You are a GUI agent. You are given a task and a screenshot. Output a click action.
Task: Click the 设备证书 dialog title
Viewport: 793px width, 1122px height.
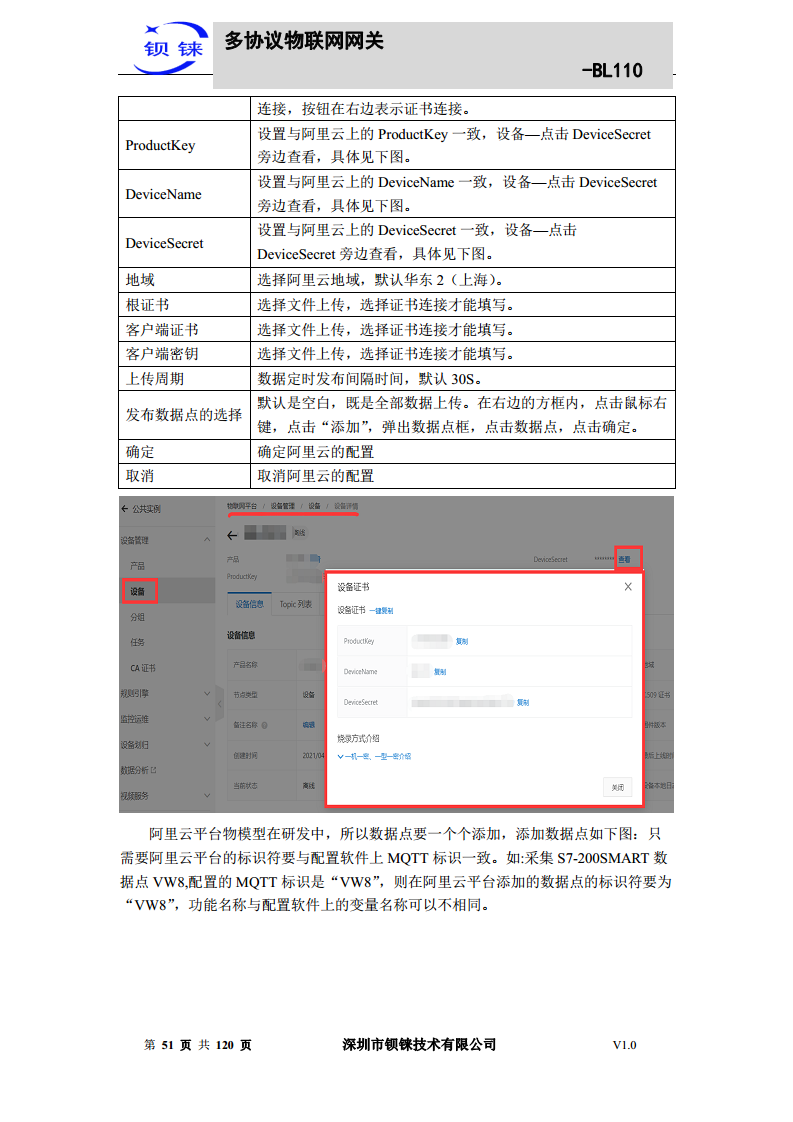354,587
